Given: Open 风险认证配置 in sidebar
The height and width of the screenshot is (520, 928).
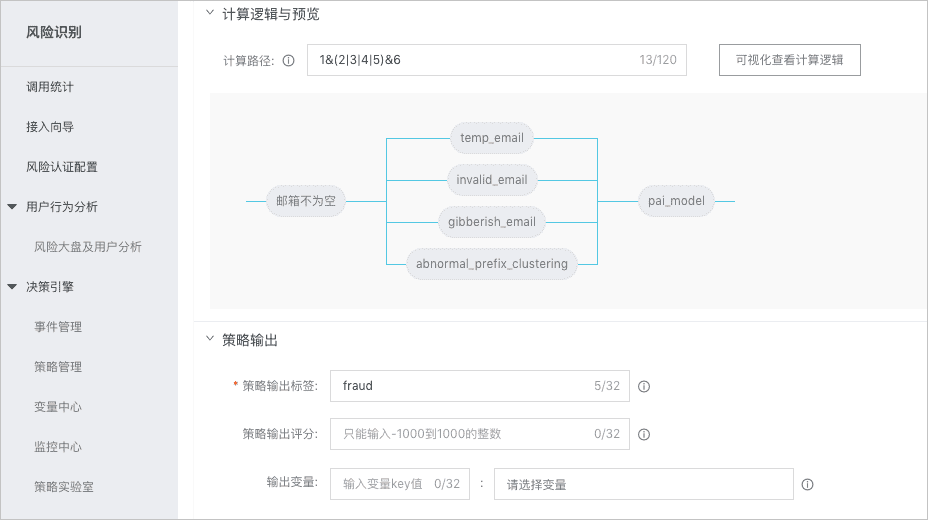Looking at the screenshot, I should [x=62, y=167].
